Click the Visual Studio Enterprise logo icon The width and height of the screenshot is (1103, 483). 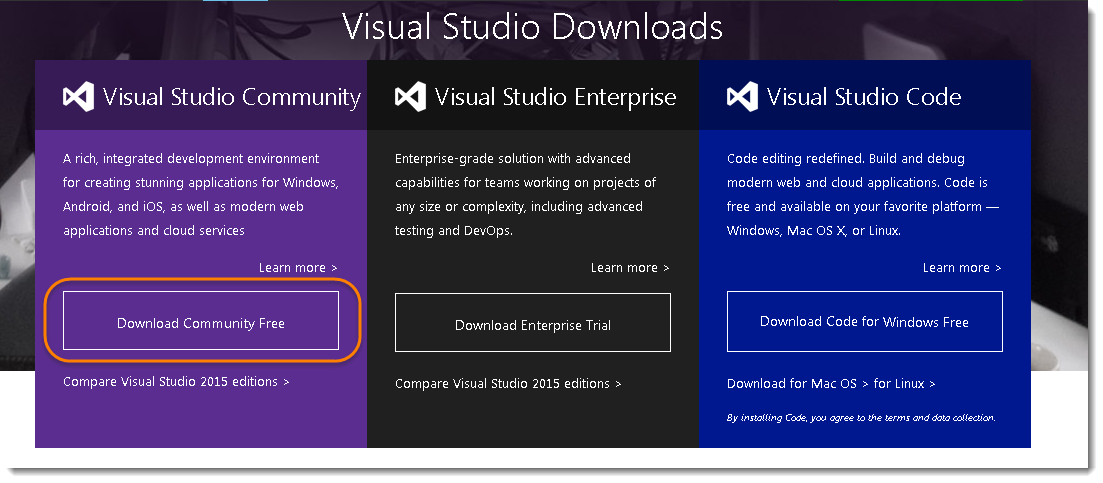(410, 96)
